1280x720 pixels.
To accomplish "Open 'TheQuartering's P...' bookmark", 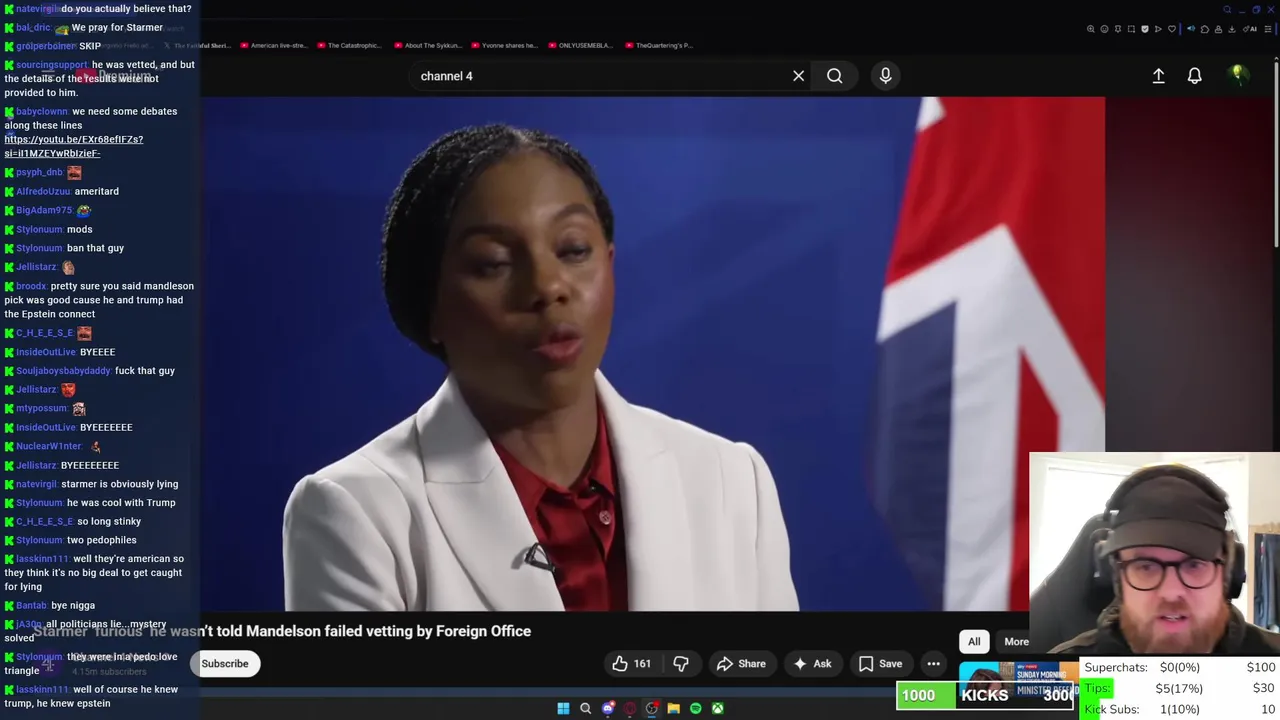I will 658,45.
